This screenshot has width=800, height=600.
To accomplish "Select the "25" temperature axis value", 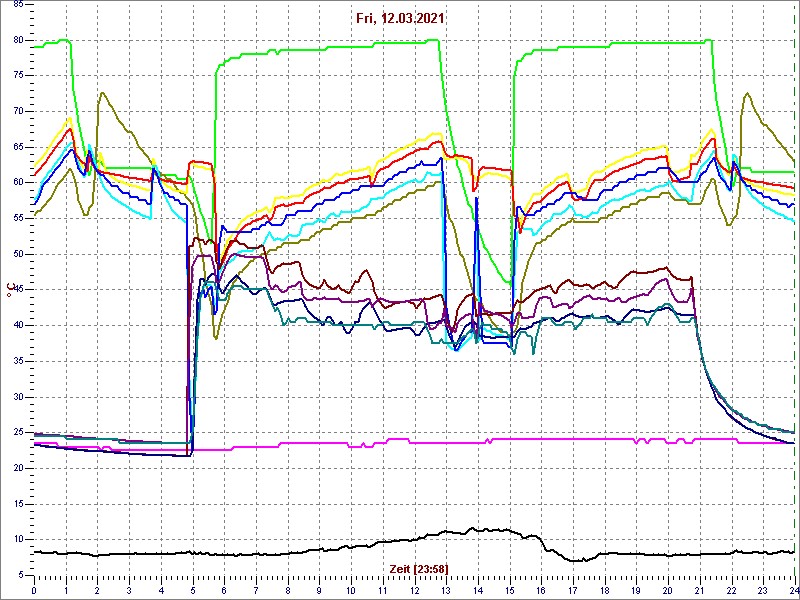I will [x=17, y=433].
